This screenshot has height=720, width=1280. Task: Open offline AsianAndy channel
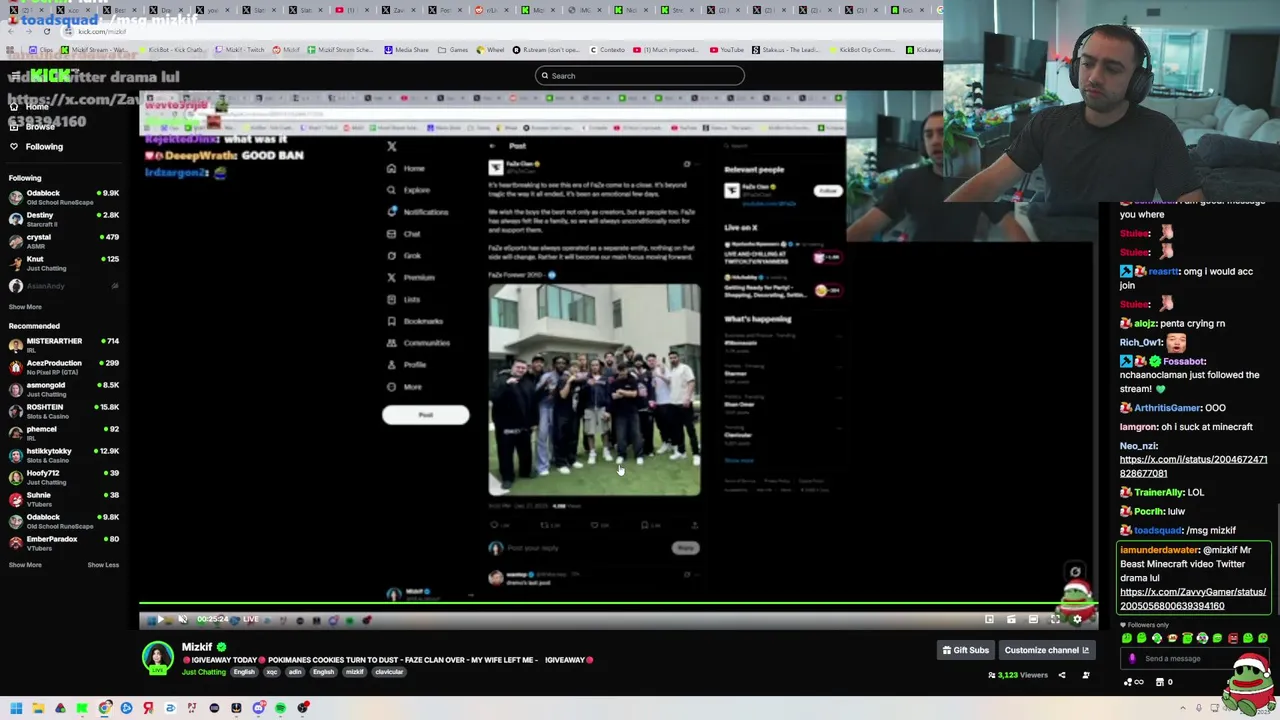[64, 286]
